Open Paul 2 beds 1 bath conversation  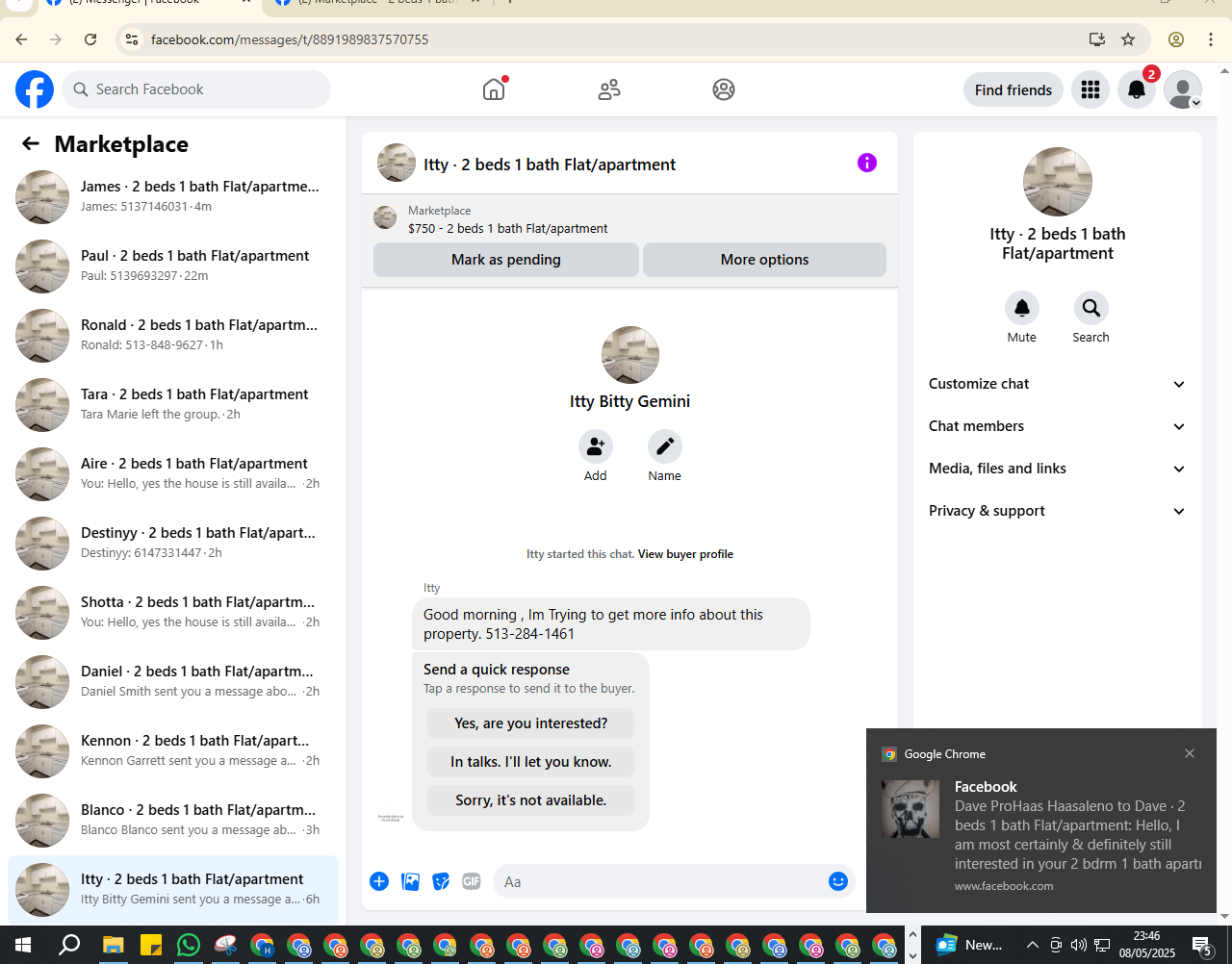click(x=173, y=266)
